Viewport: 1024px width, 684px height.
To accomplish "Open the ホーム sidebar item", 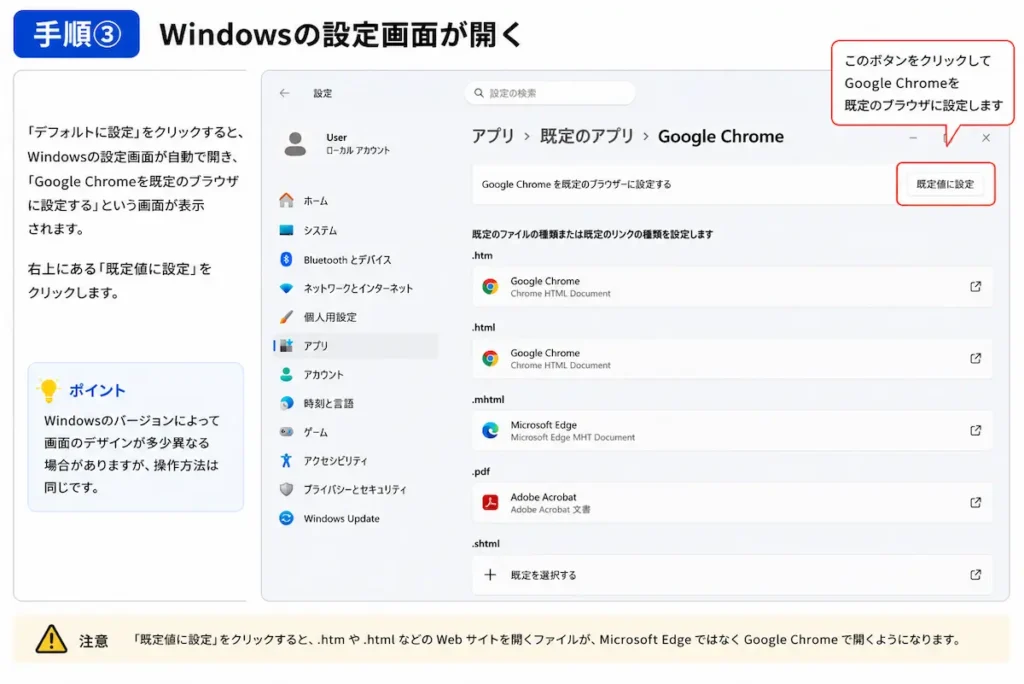I will [x=355, y=201].
